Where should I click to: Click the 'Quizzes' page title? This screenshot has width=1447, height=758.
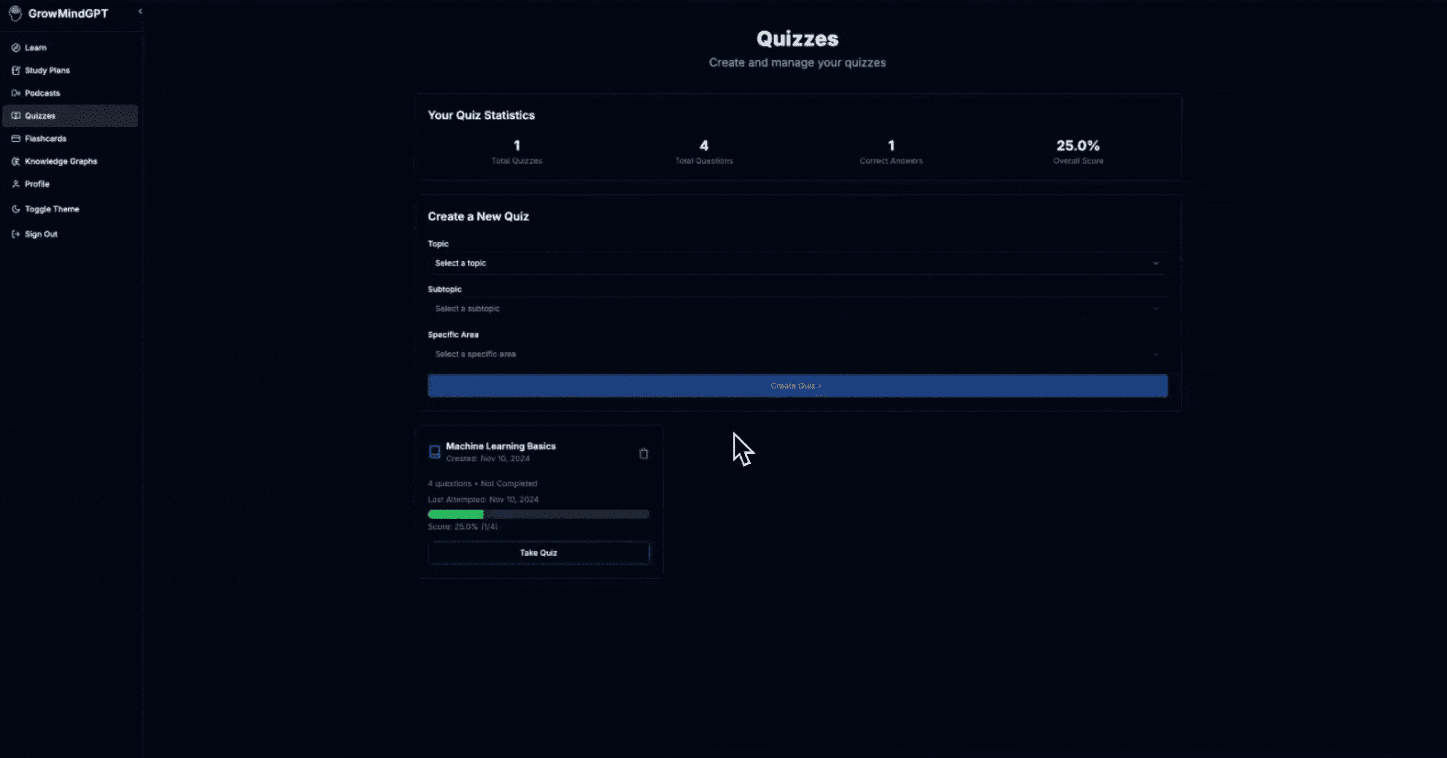797,39
